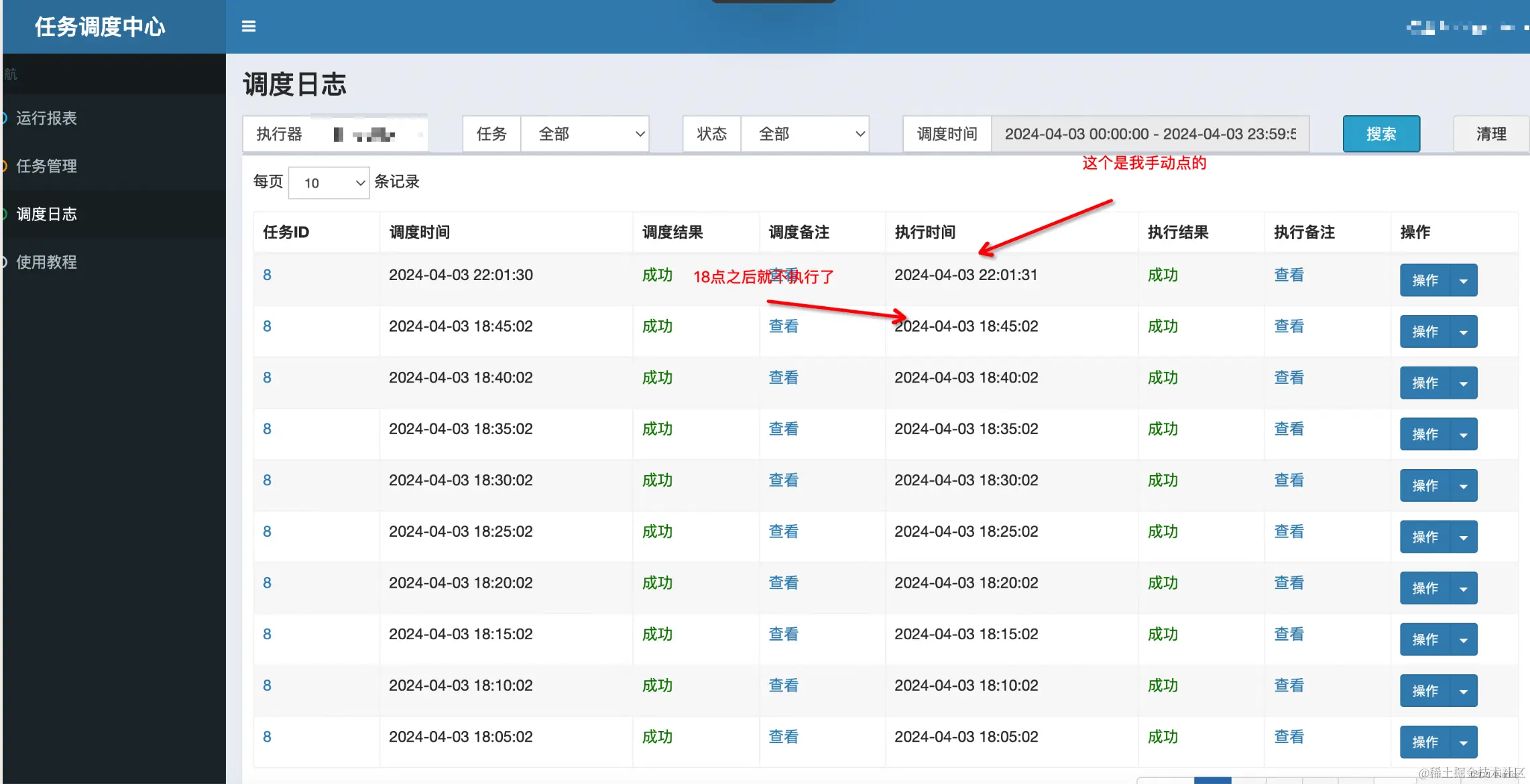Open caret dropdown for the 18:45:02 row

pos(1464,332)
